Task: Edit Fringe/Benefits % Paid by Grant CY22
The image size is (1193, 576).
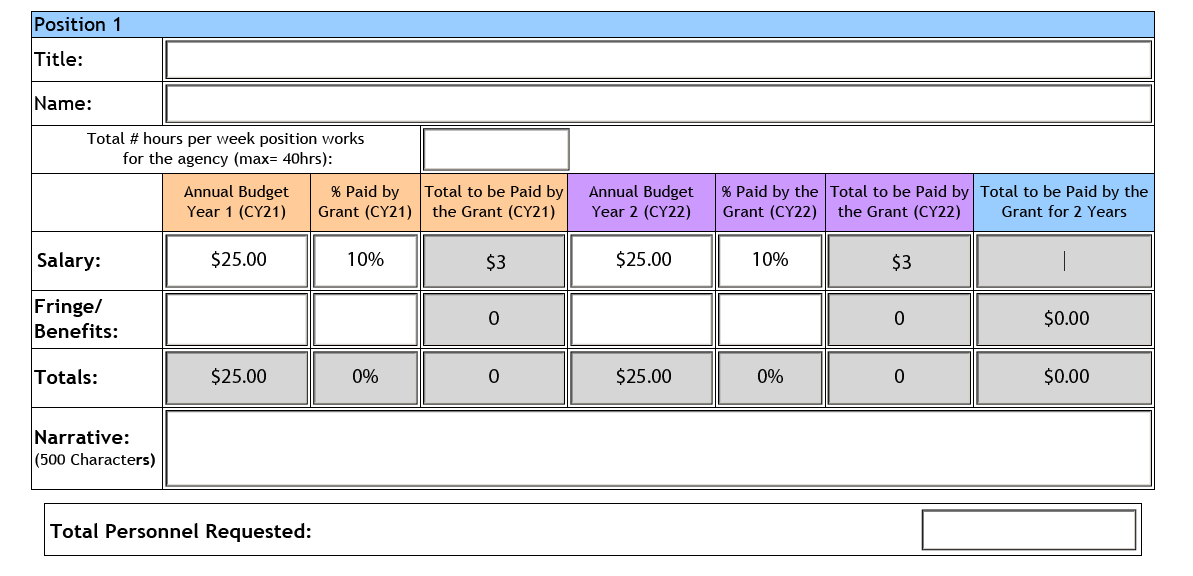Action: (x=770, y=320)
